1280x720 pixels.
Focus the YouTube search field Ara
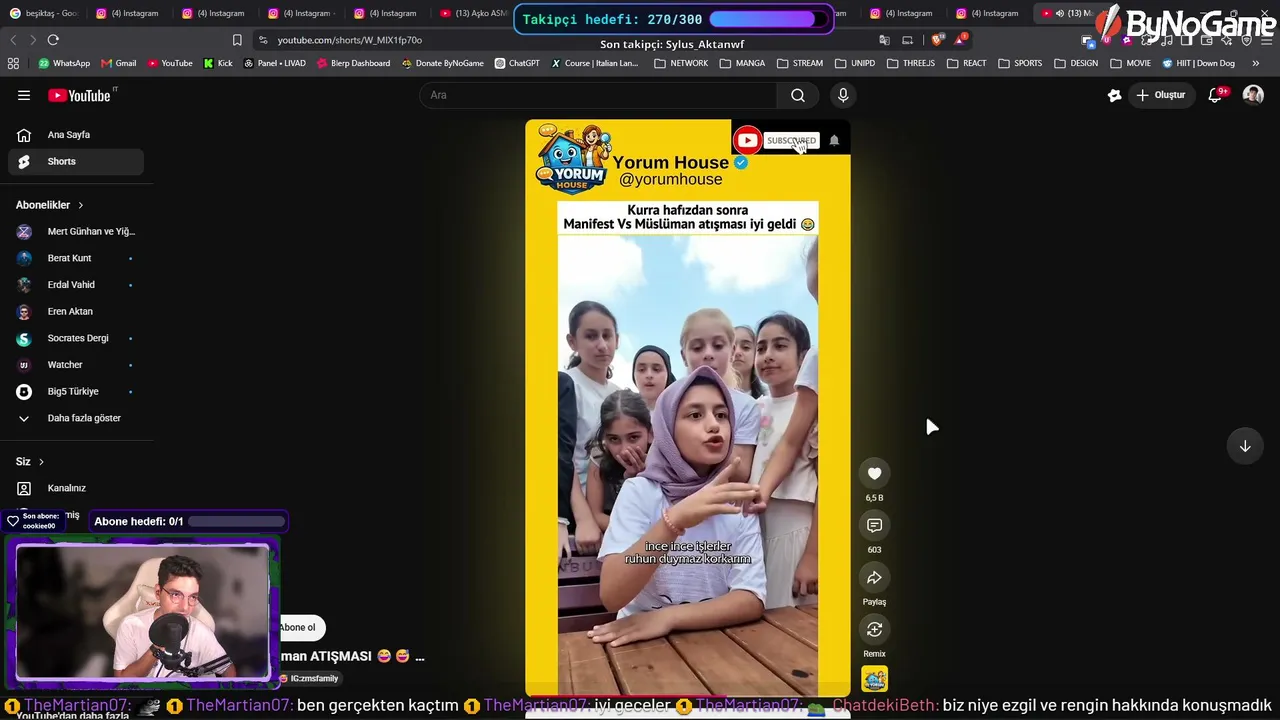(x=598, y=95)
